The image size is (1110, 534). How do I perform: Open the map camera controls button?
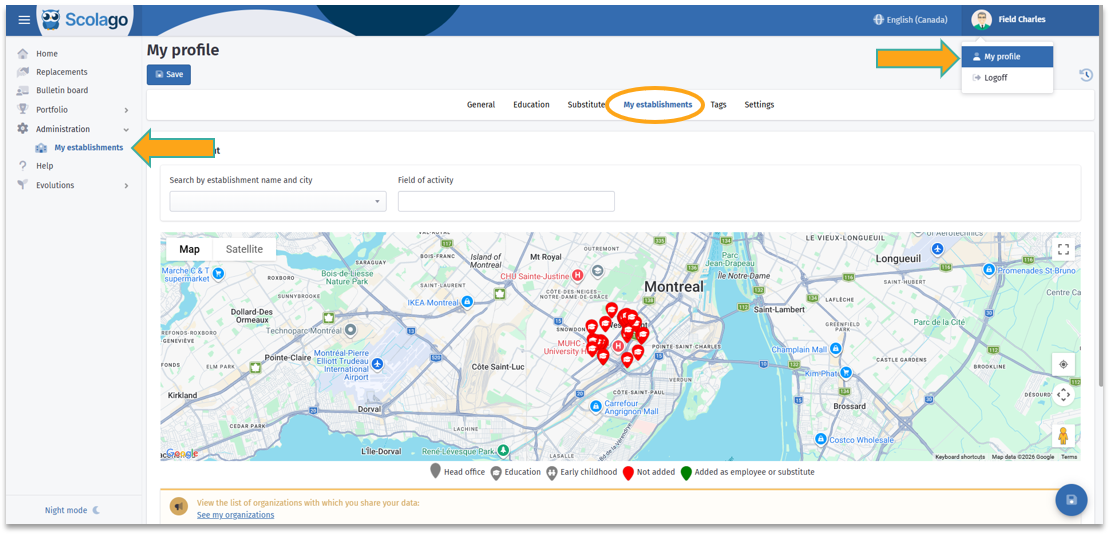[1063, 394]
